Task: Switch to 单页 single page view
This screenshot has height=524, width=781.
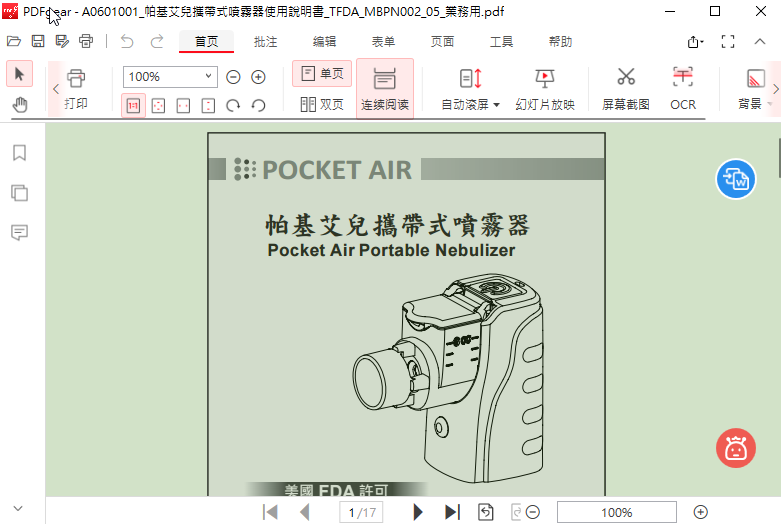Action: (x=322, y=74)
